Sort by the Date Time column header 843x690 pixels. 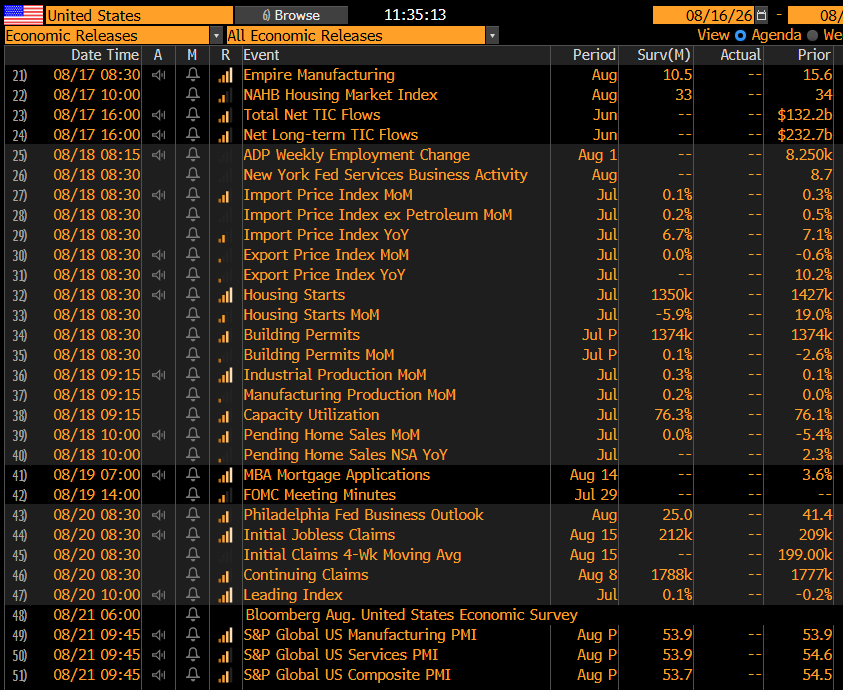point(105,55)
